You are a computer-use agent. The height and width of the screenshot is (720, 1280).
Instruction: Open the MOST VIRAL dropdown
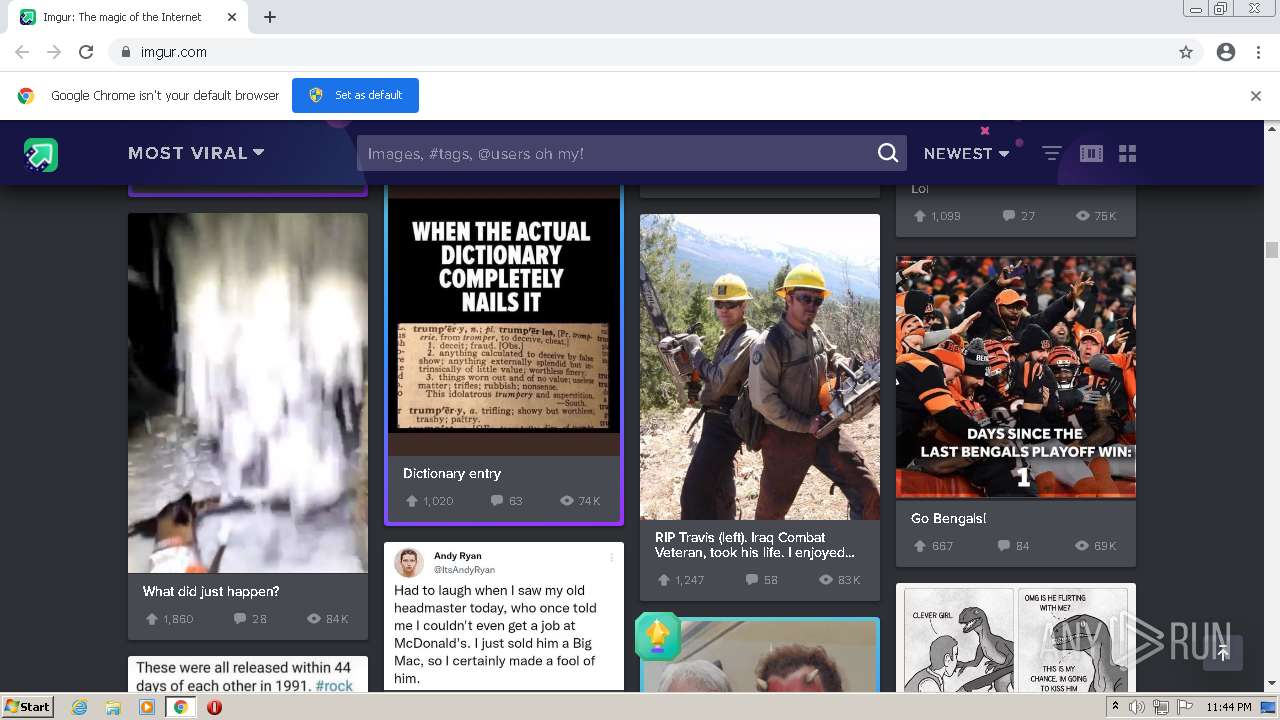[x=196, y=153]
